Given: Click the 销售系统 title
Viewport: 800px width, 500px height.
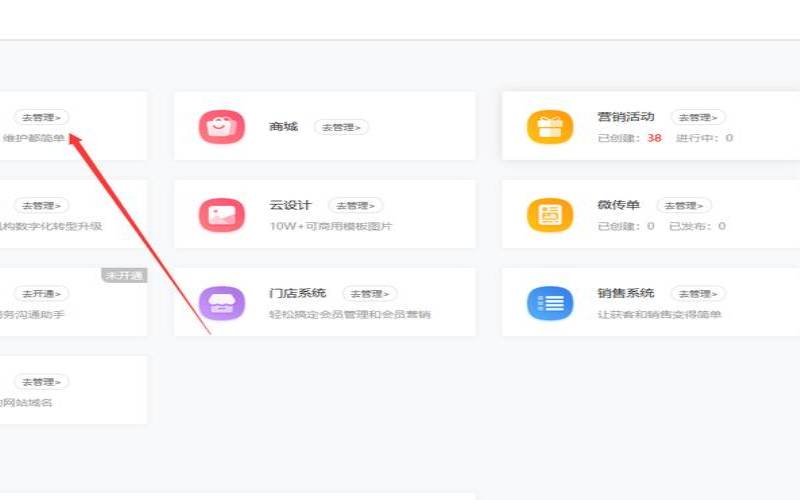Looking at the screenshot, I should pyautogui.click(x=626, y=293).
